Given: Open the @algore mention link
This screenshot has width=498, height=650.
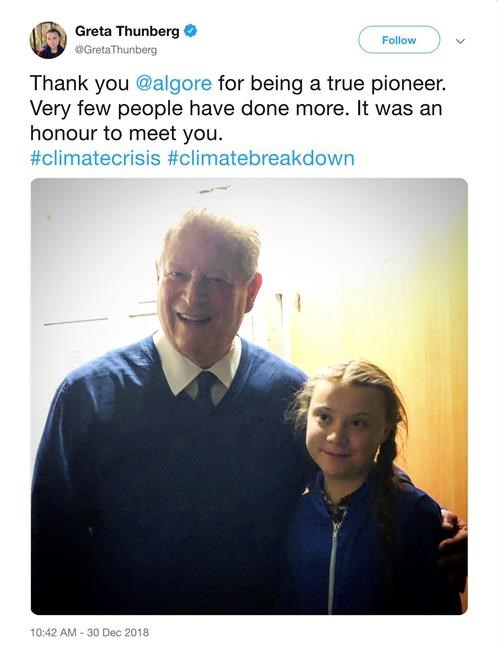Looking at the screenshot, I should 174,83.
